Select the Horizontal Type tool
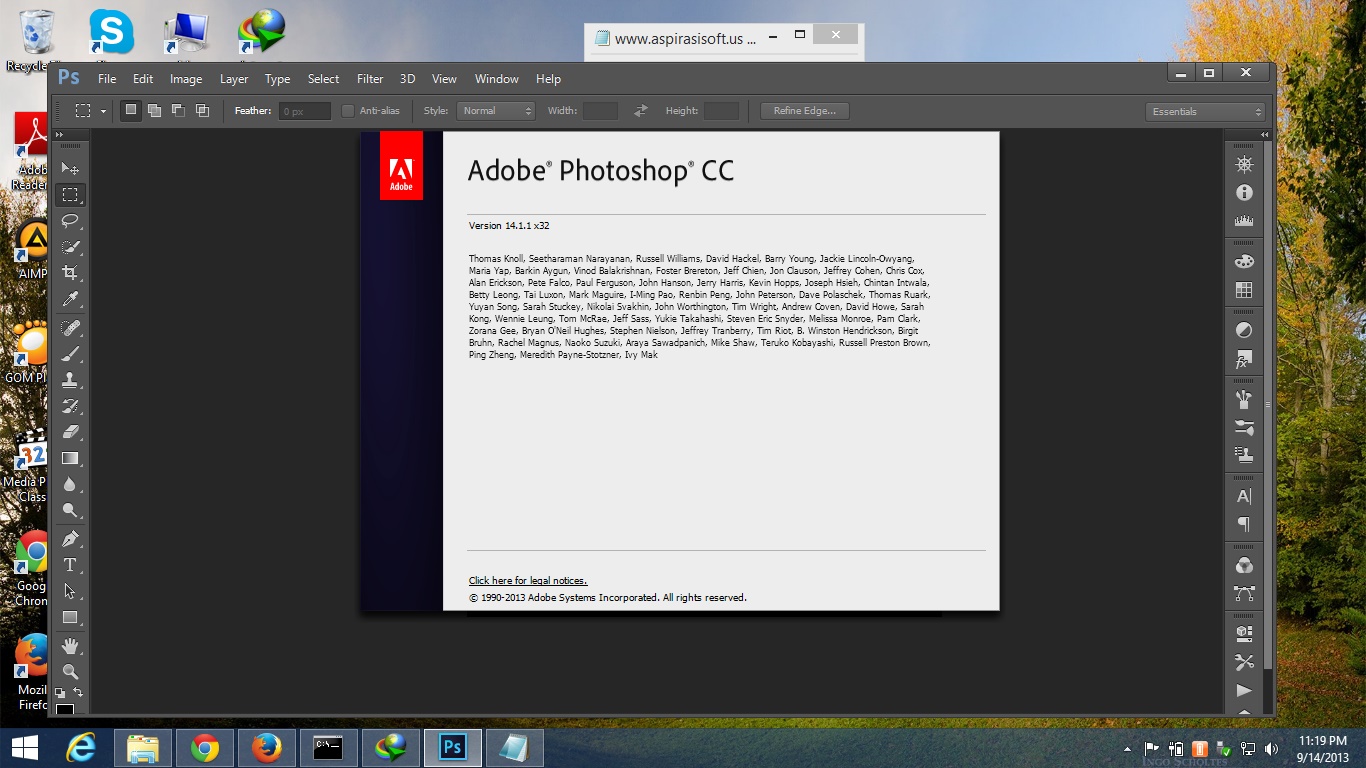Image resolution: width=1366 pixels, height=768 pixels. coord(70,565)
